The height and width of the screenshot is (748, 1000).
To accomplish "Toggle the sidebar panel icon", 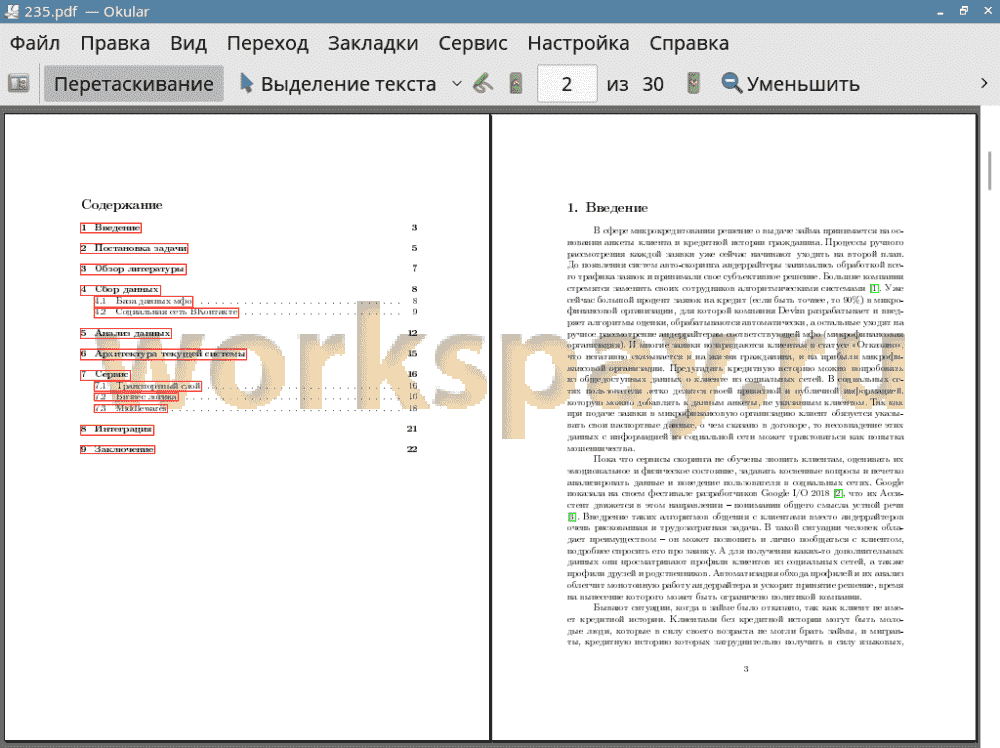I will point(18,84).
